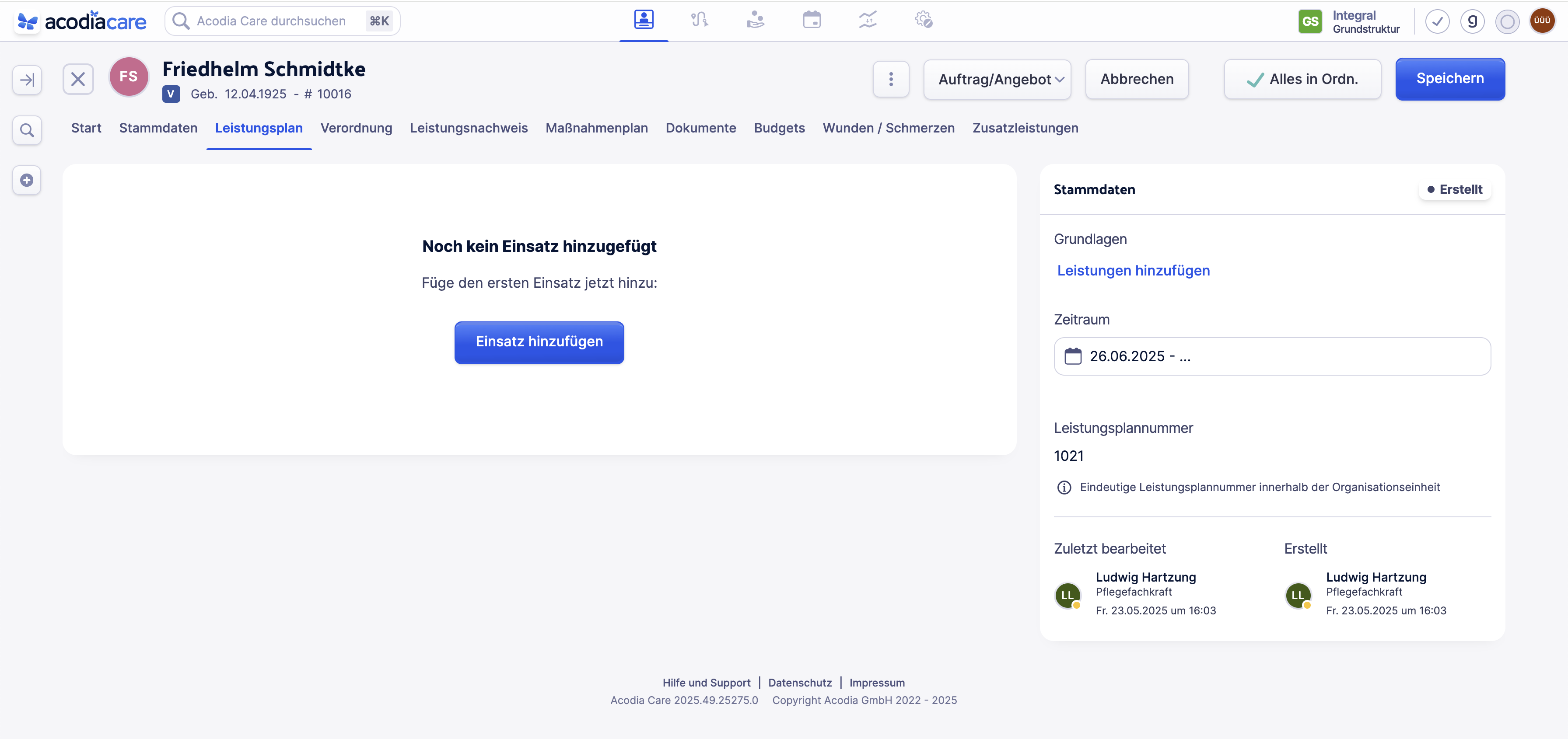Open the calendar icon in the top bar
The height and width of the screenshot is (739, 1568).
[812, 20]
